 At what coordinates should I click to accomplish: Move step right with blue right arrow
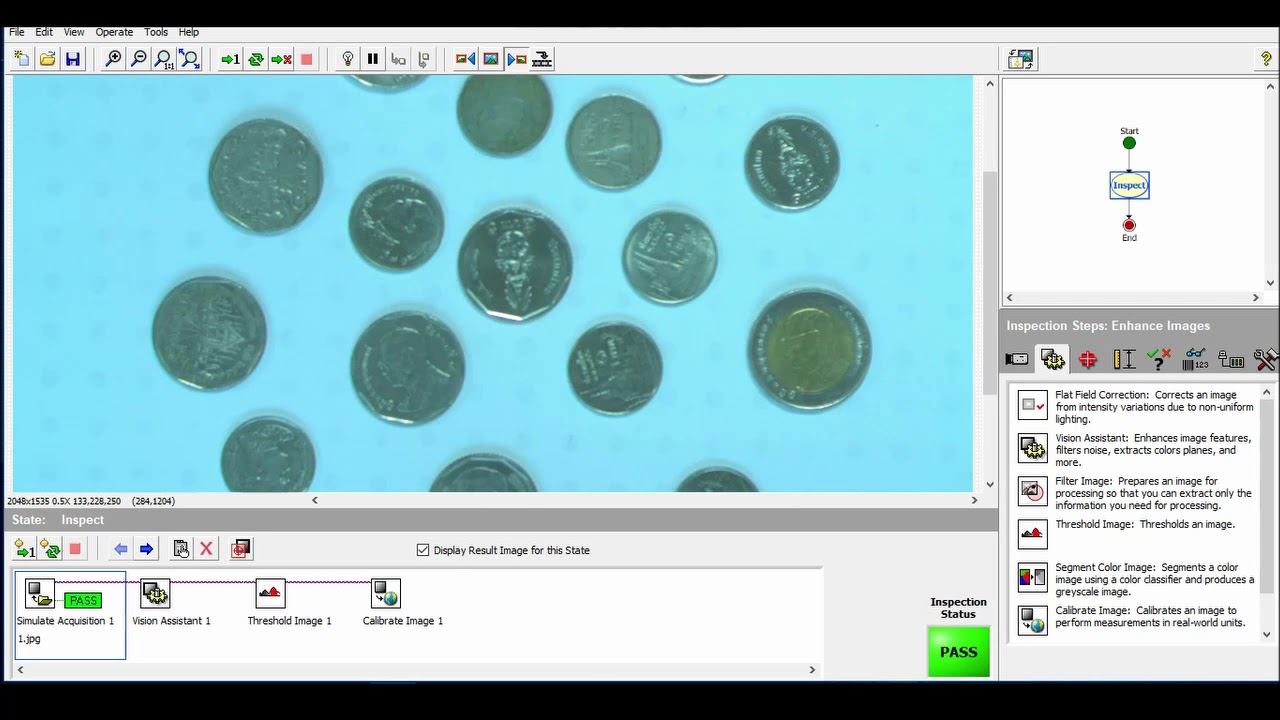coord(146,549)
